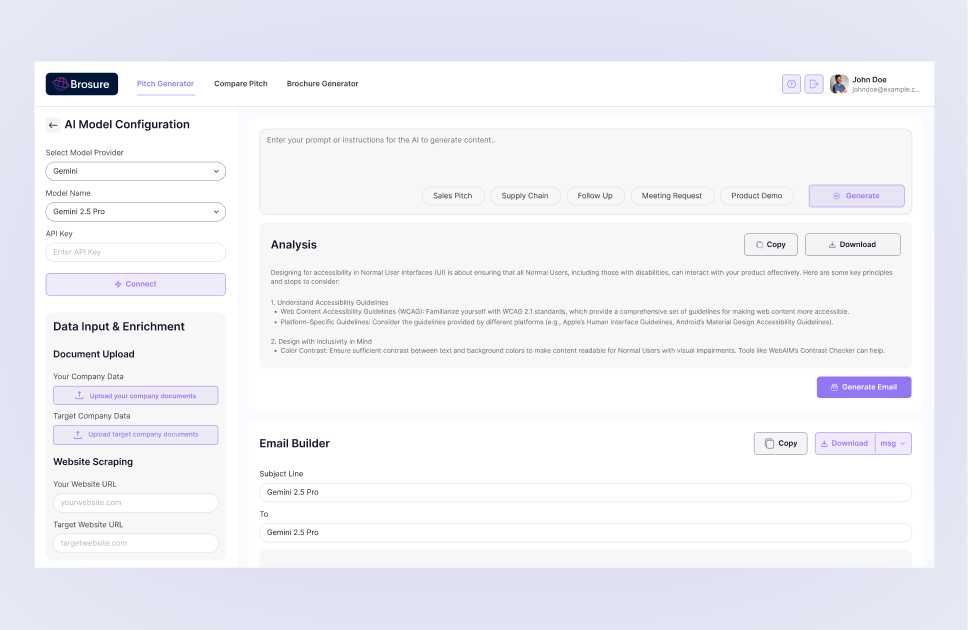Viewport: 968px width, 630px height.
Task: Click the help question mark icon
Action: click(x=791, y=84)
